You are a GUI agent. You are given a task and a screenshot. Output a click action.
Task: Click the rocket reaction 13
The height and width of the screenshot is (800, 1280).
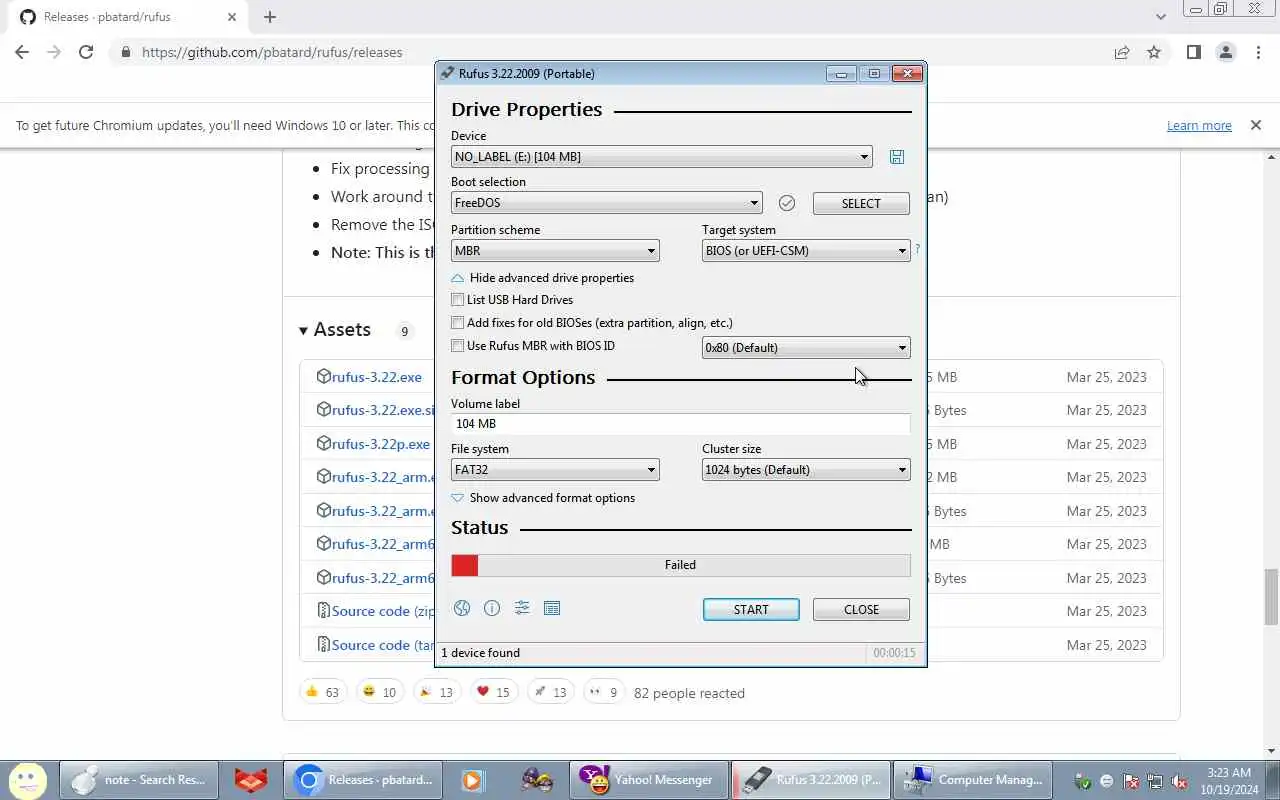point(550,692)
